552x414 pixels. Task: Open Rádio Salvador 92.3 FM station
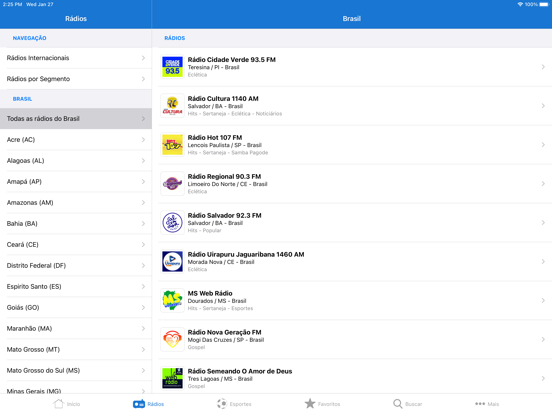pyautogui.click(x=352, y=222)
